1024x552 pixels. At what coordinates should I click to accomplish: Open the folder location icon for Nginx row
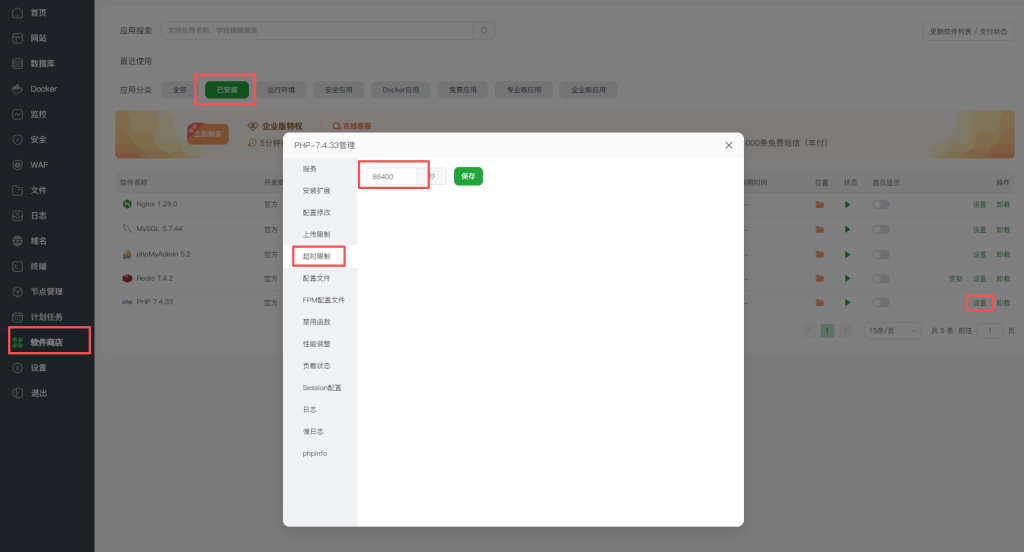click(x=819, y=204)
